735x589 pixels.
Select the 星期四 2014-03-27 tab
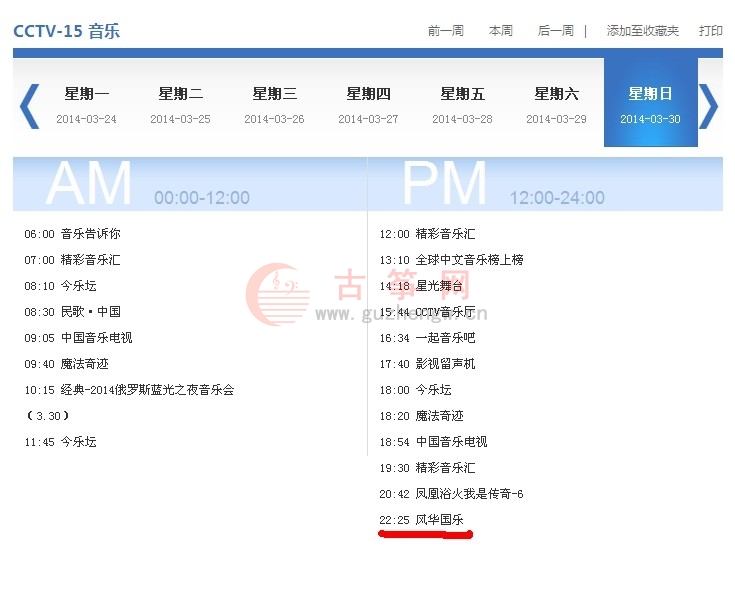[x=368, y=105]
